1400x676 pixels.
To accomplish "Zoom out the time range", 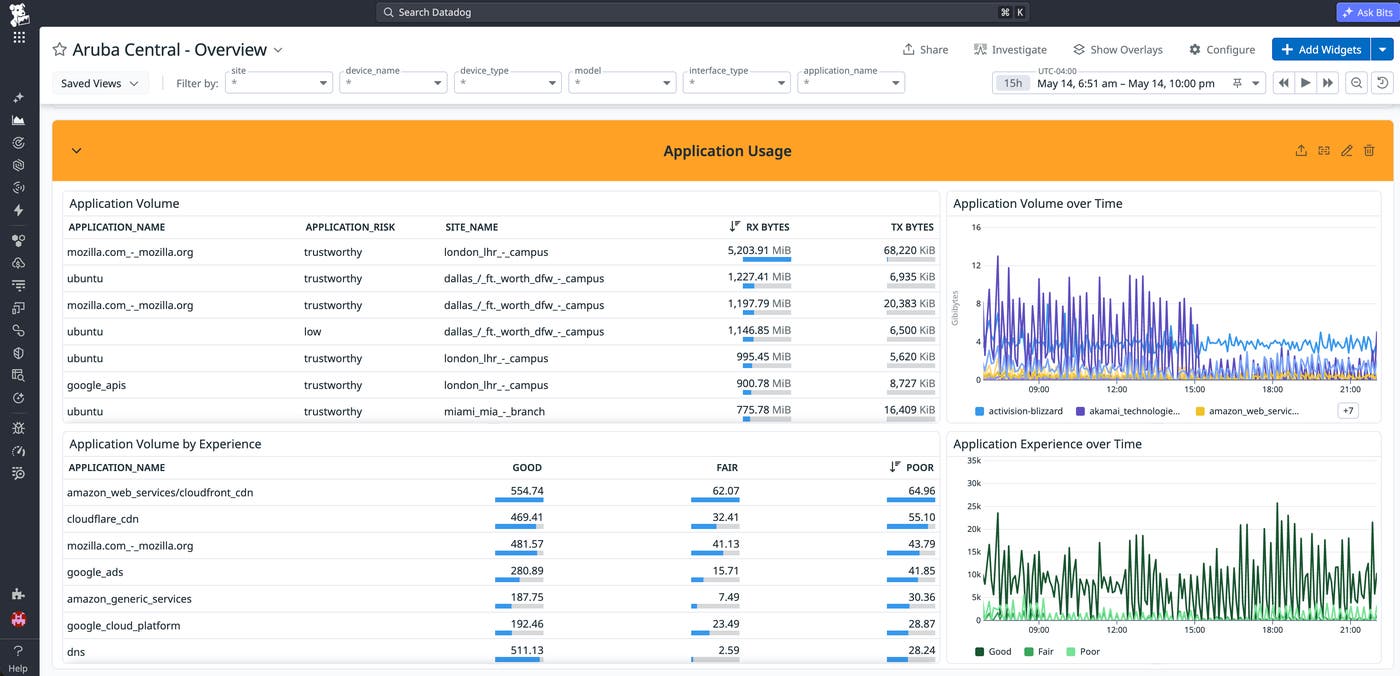I will click(x=1357, y=83).
